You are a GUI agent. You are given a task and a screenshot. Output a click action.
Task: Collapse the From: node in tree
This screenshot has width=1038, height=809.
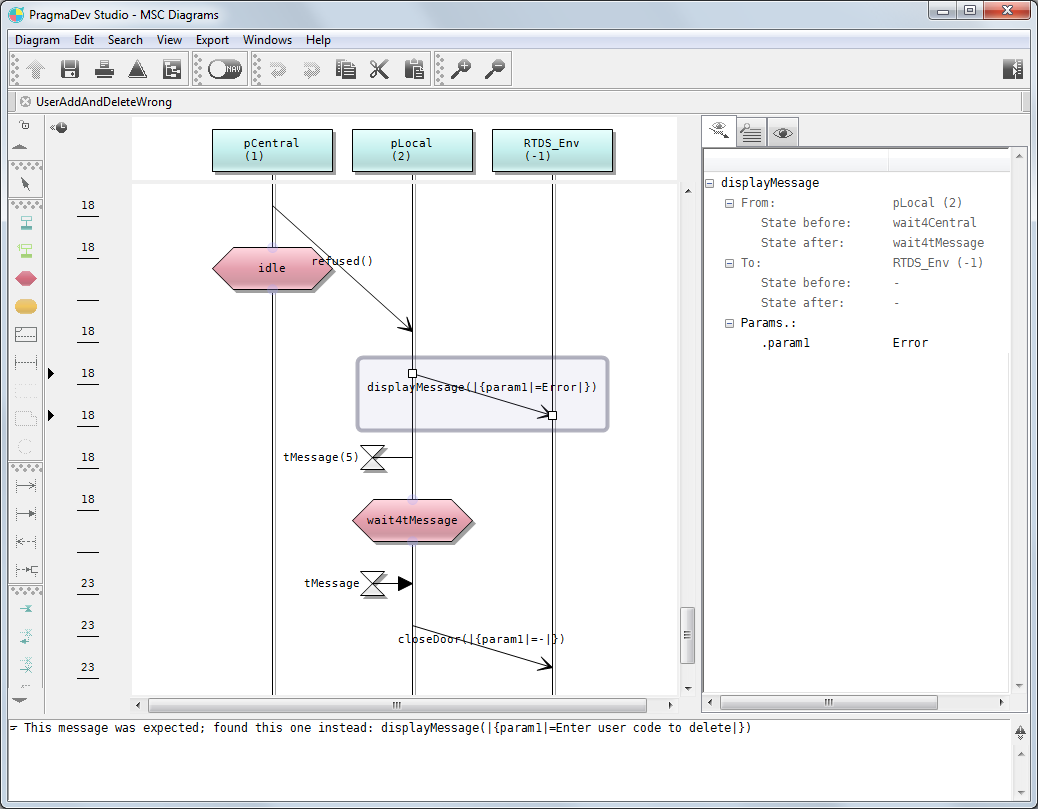tap(729, 203)
